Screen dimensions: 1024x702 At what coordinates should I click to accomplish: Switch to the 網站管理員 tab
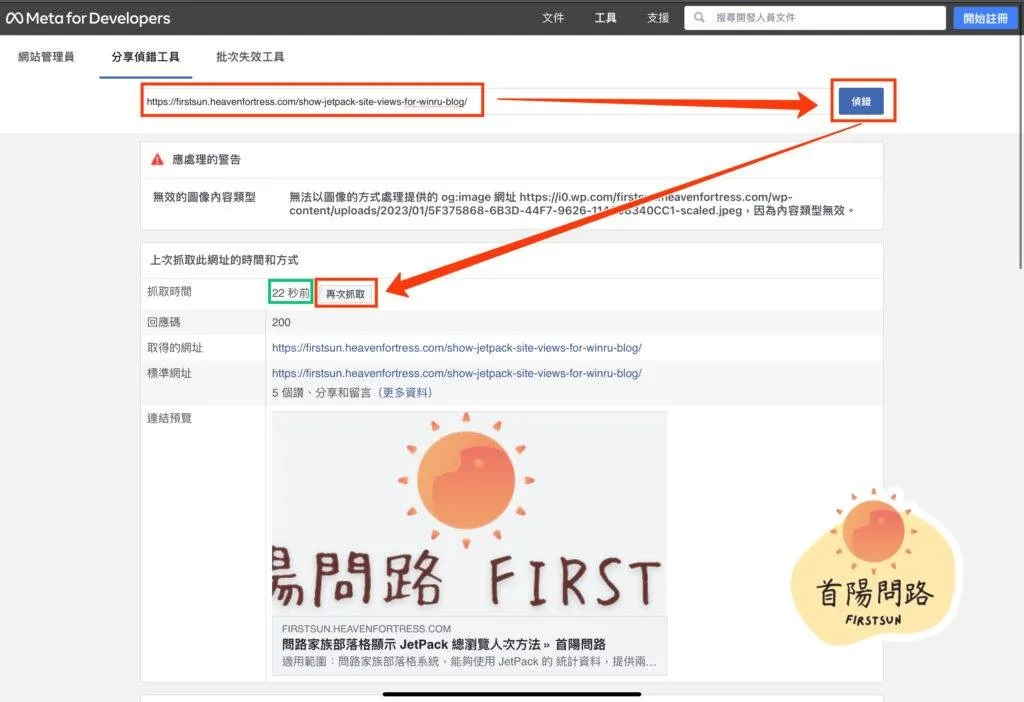pos(46,58)
